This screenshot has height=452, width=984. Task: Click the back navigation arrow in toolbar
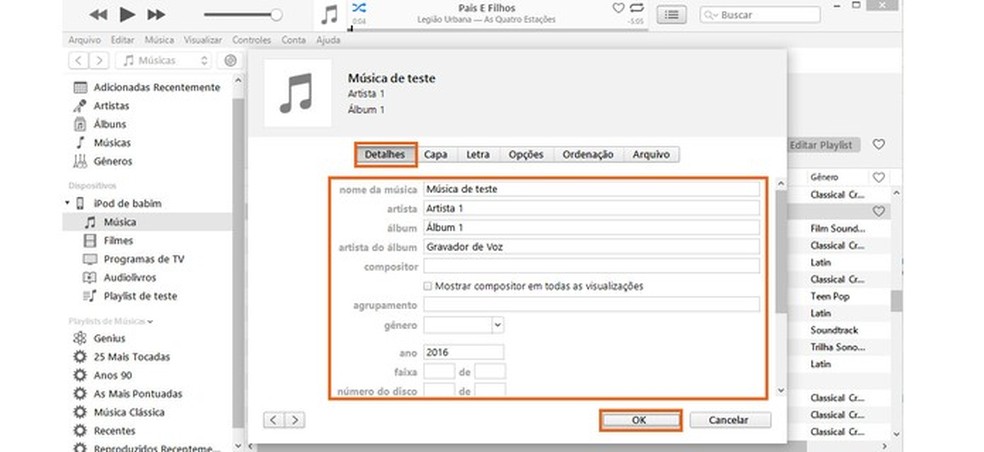click(78, 60)
